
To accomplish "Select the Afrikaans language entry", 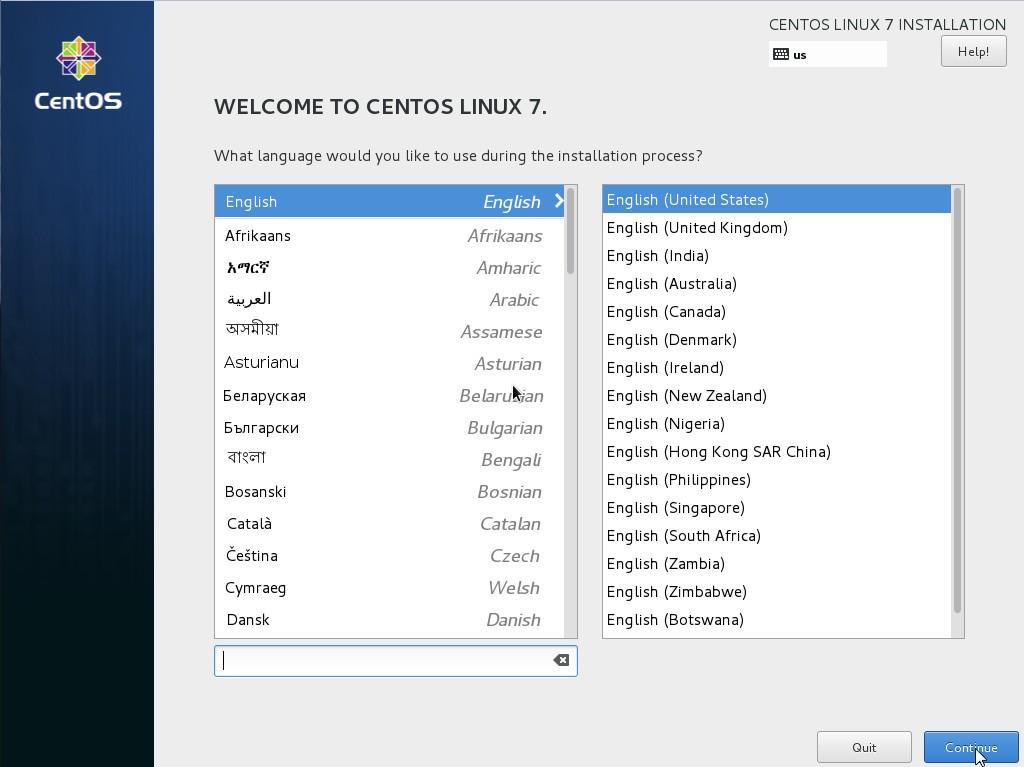I will (256, 236).
